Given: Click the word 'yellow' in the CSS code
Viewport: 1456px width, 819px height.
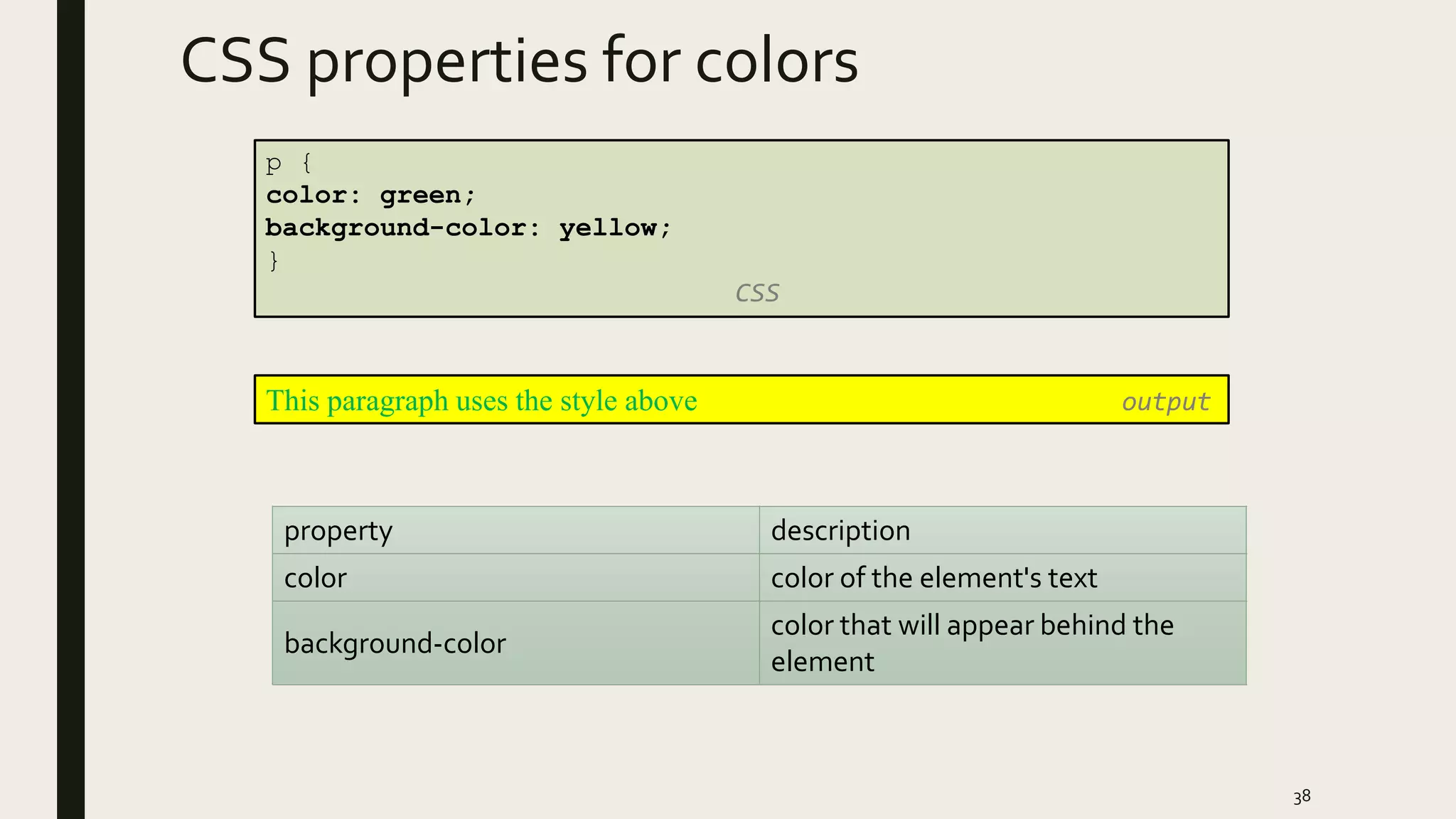Looking at the screenshot, I should coord(607,228).
